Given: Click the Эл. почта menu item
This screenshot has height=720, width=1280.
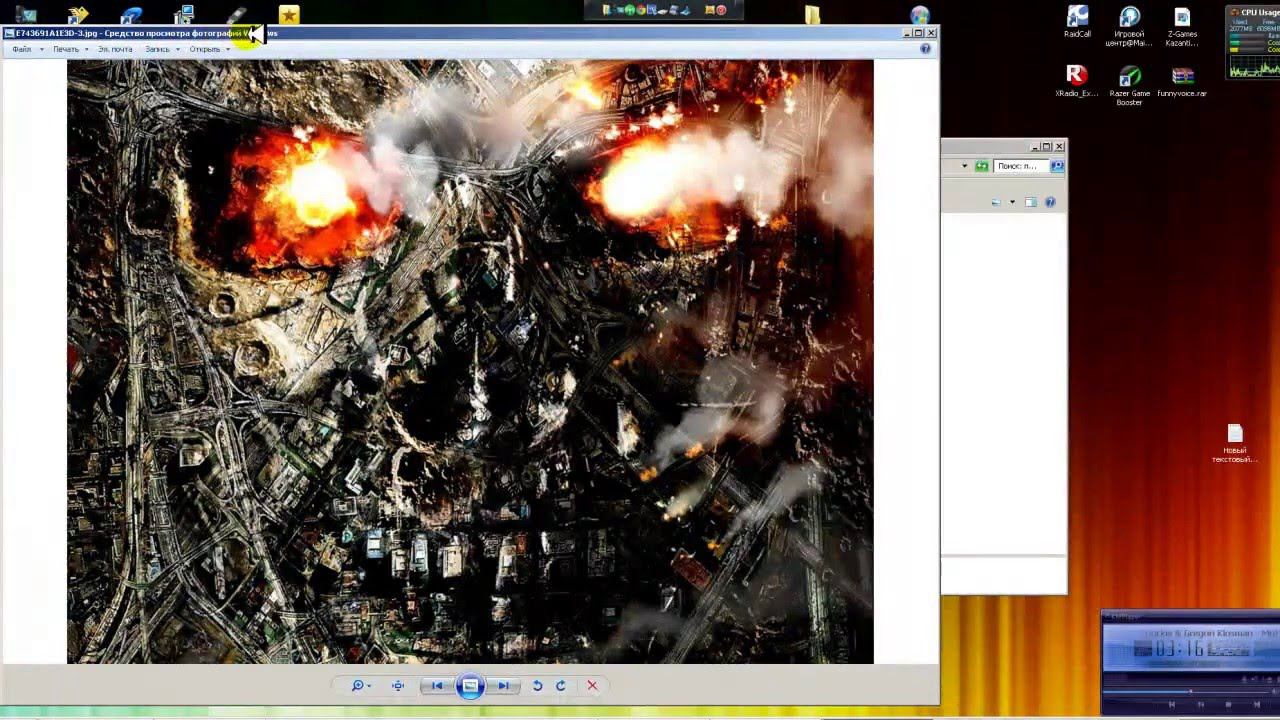Looking at the screenshot, I should [x=115, y=49].
